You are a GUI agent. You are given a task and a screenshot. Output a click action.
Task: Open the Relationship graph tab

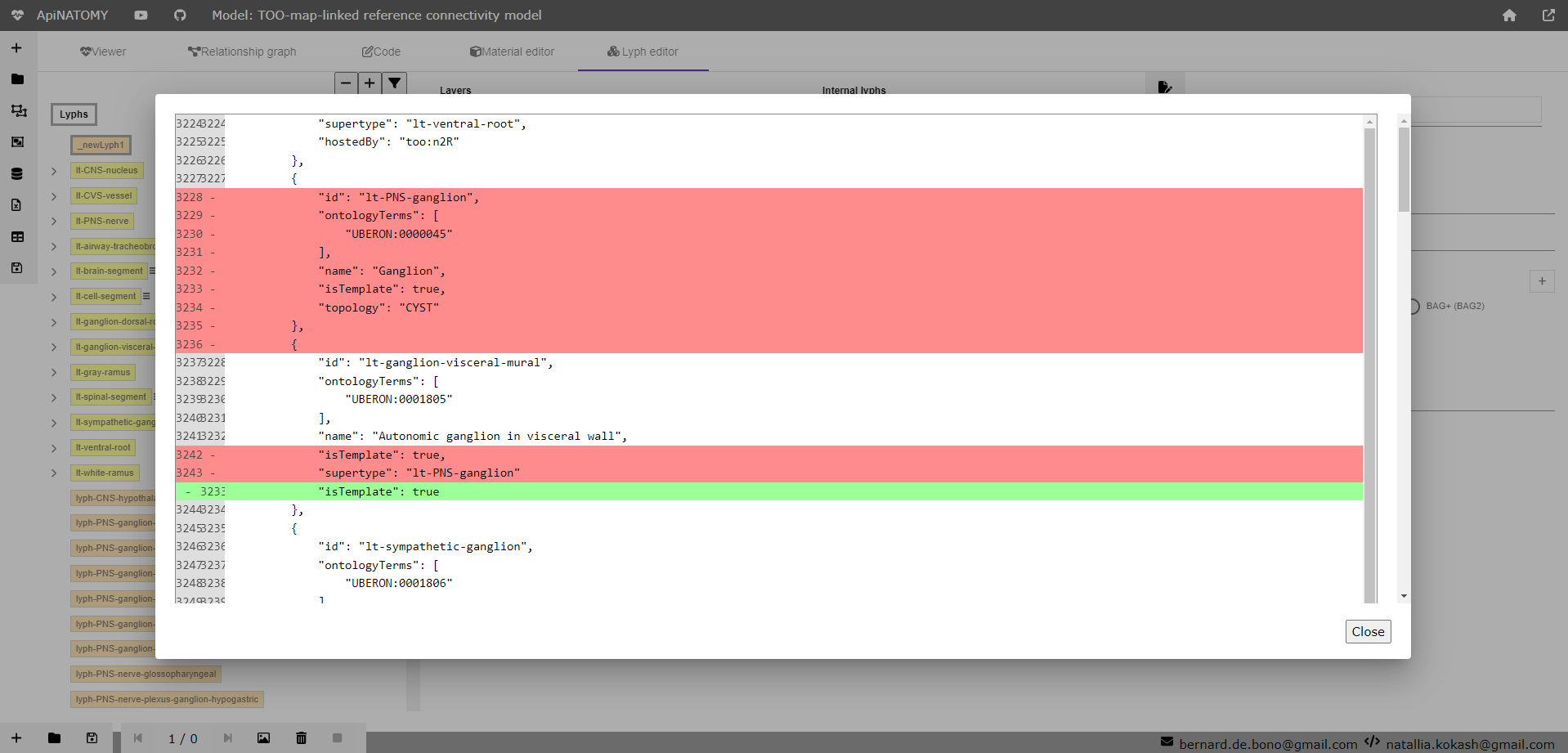click(x=242, y=52)
